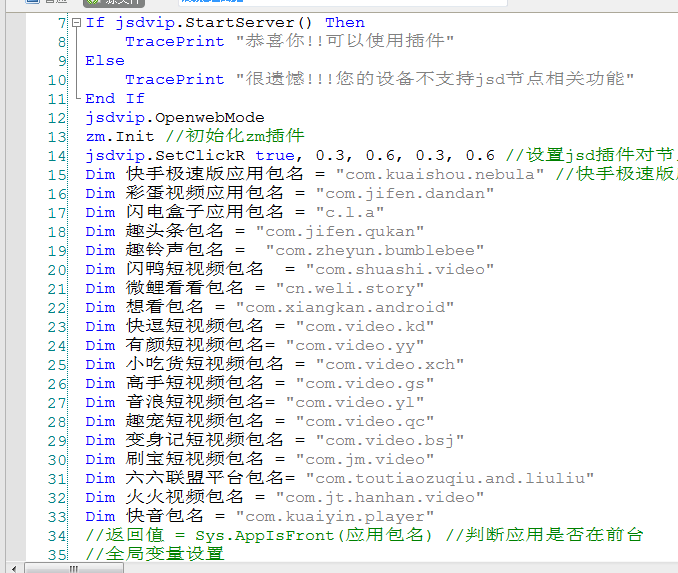
Task: Click variable 闪电盒子应用包名
Action: pyautogui.click(x=205, y=212)
